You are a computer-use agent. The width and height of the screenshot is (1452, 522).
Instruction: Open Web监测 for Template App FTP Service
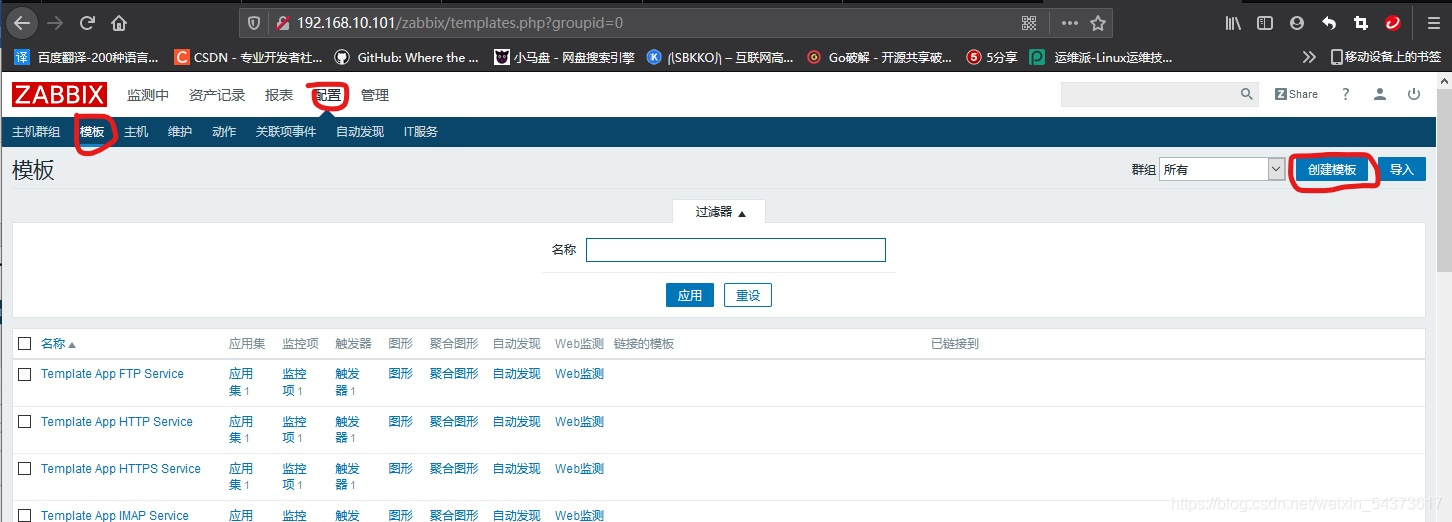click(x=579, y=374)
